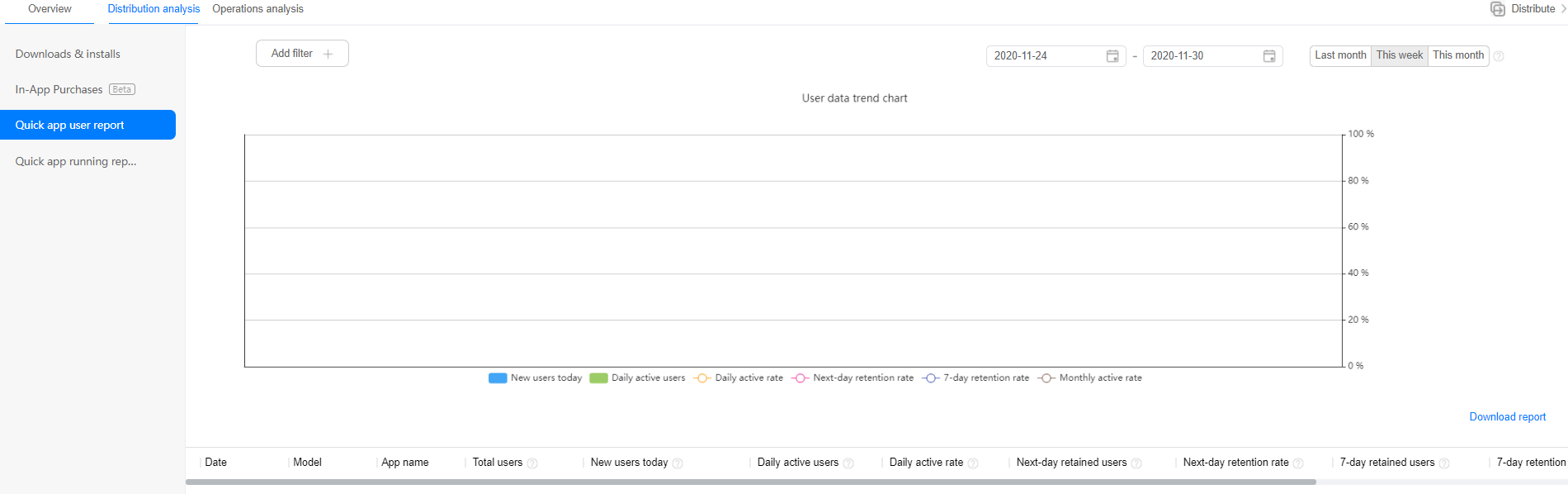Open the Overview tab
1568x494 pixels.
pyautogui.click(x=50, y=9)
